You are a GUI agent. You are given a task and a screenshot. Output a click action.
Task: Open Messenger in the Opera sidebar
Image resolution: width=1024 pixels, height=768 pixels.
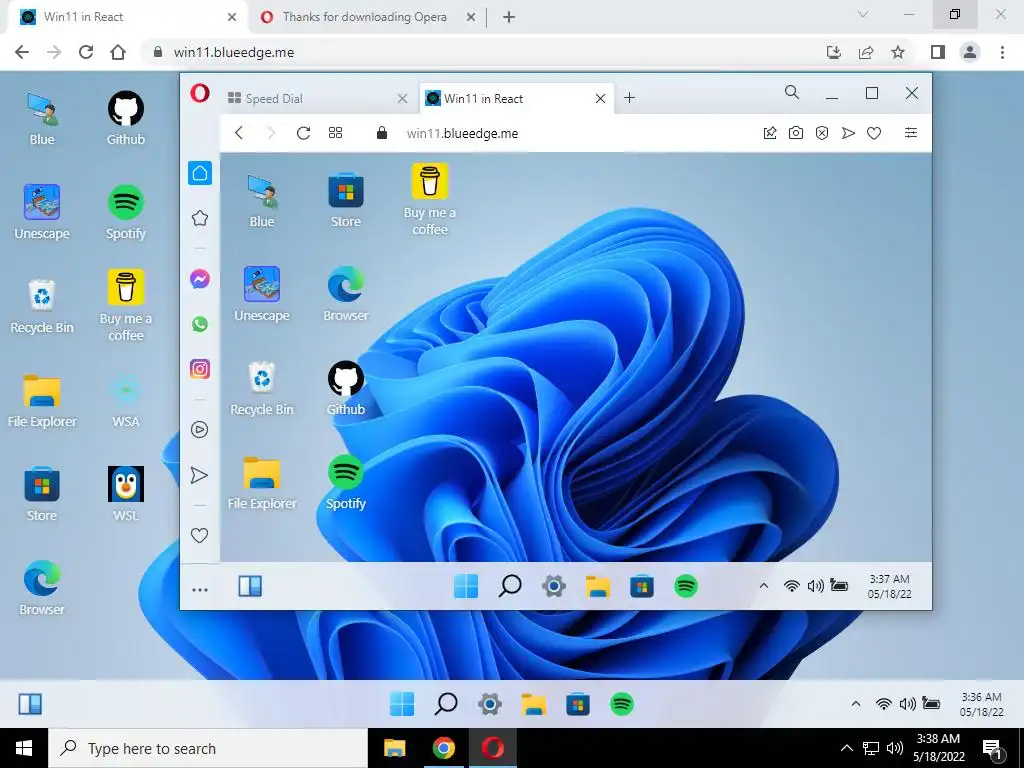(x=200, y=280)
